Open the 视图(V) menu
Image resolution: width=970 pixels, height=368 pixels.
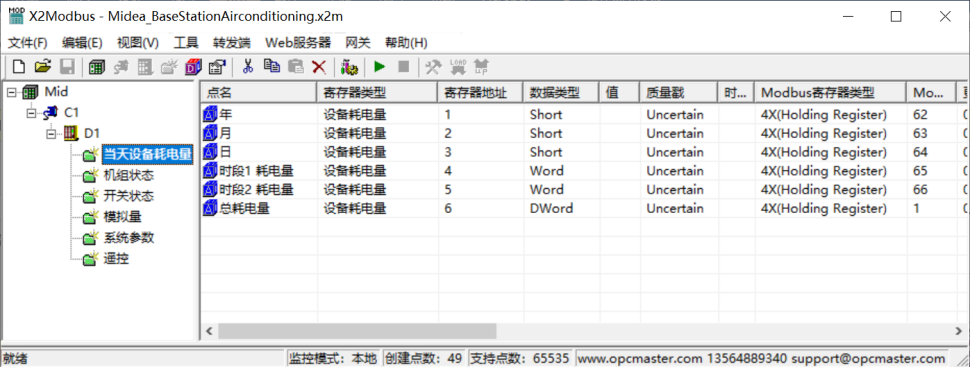137,43
